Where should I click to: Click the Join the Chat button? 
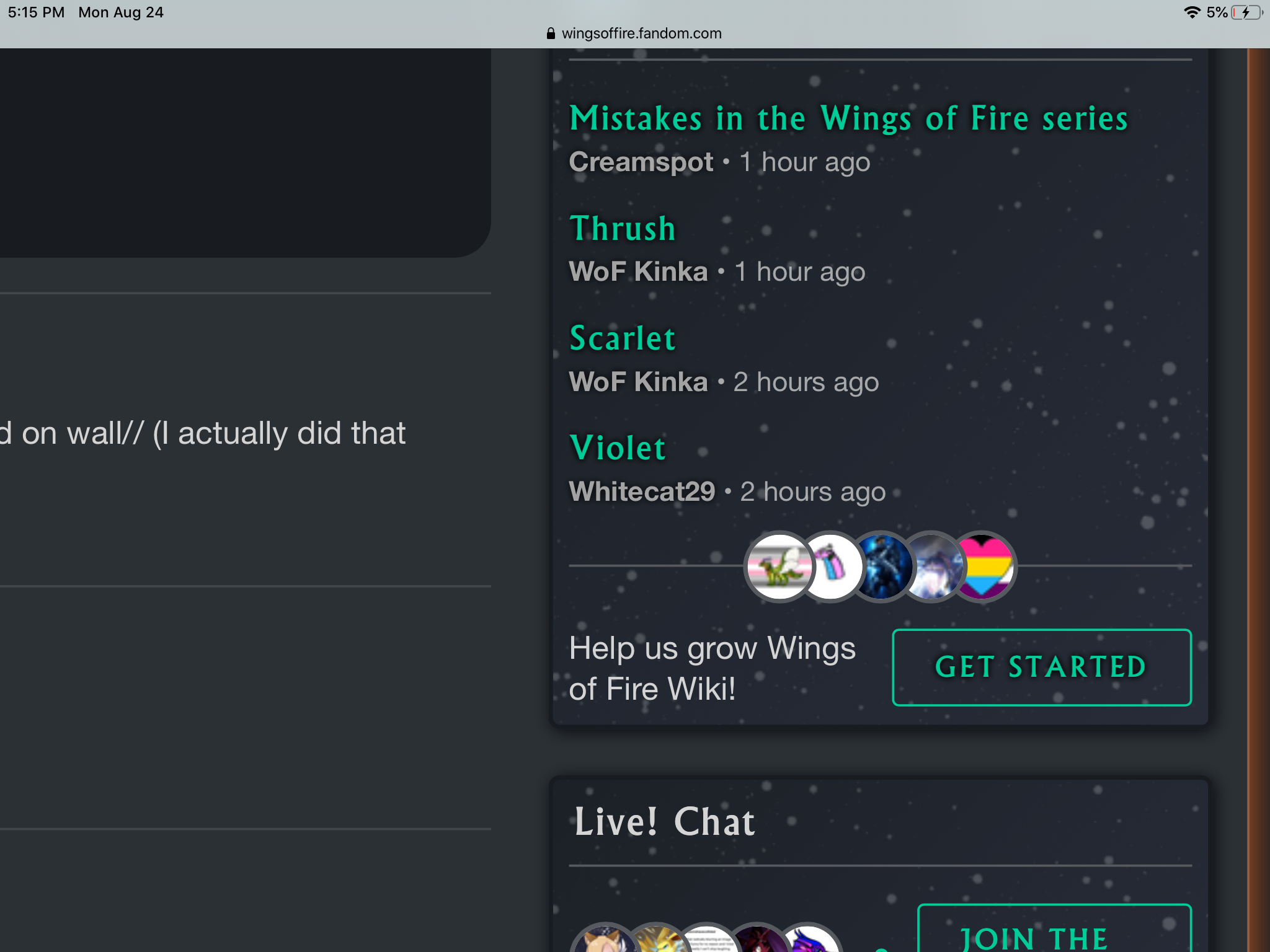coord(1054,928)
